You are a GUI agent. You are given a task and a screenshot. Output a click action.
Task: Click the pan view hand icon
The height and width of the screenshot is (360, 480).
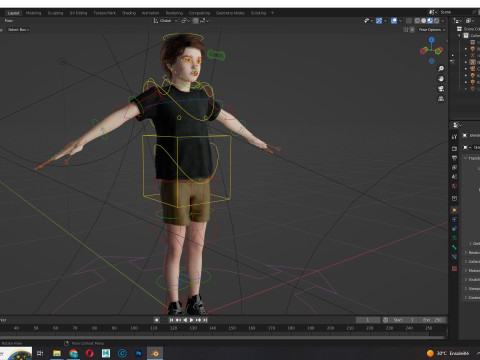point(441,79)
